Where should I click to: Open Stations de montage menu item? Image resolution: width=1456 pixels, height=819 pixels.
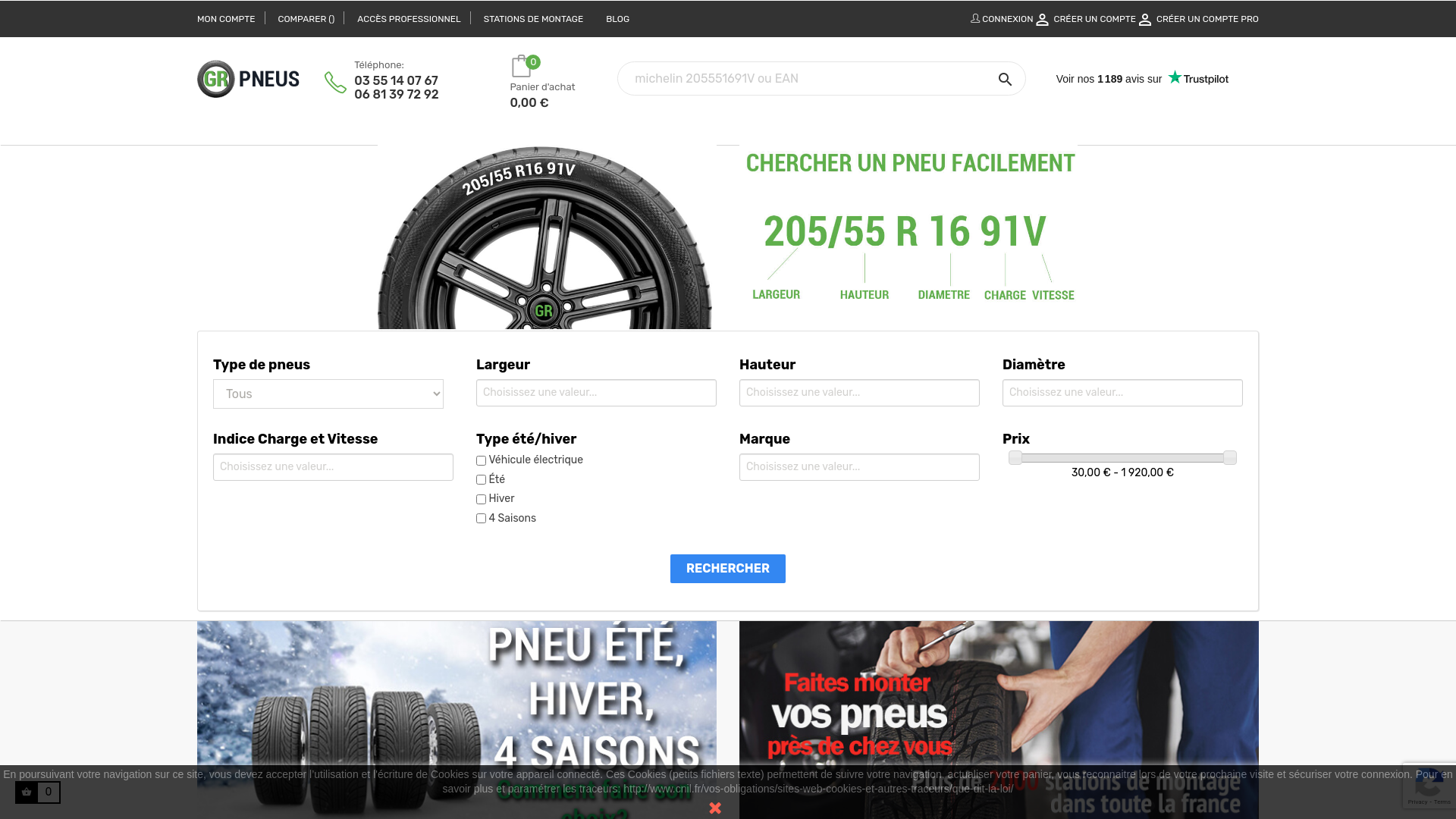533,19
